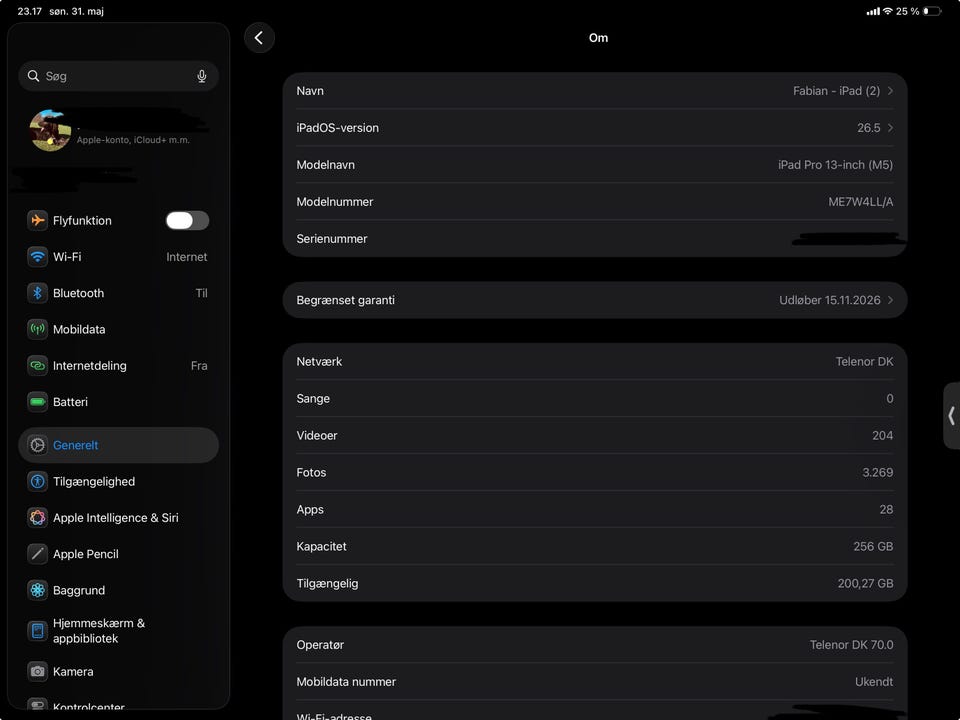
Task: Tap the Wi-Fi status value Internet
Action: coord(186,257)
